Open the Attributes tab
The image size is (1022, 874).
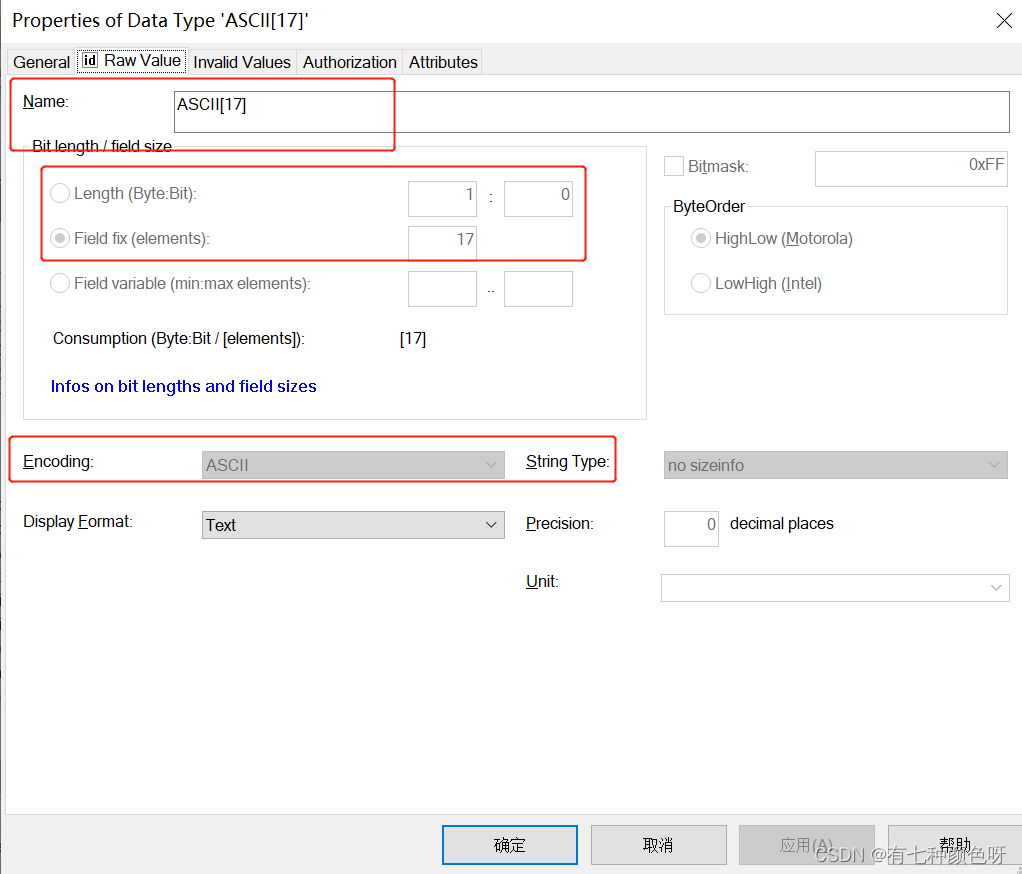click(443, 62)
